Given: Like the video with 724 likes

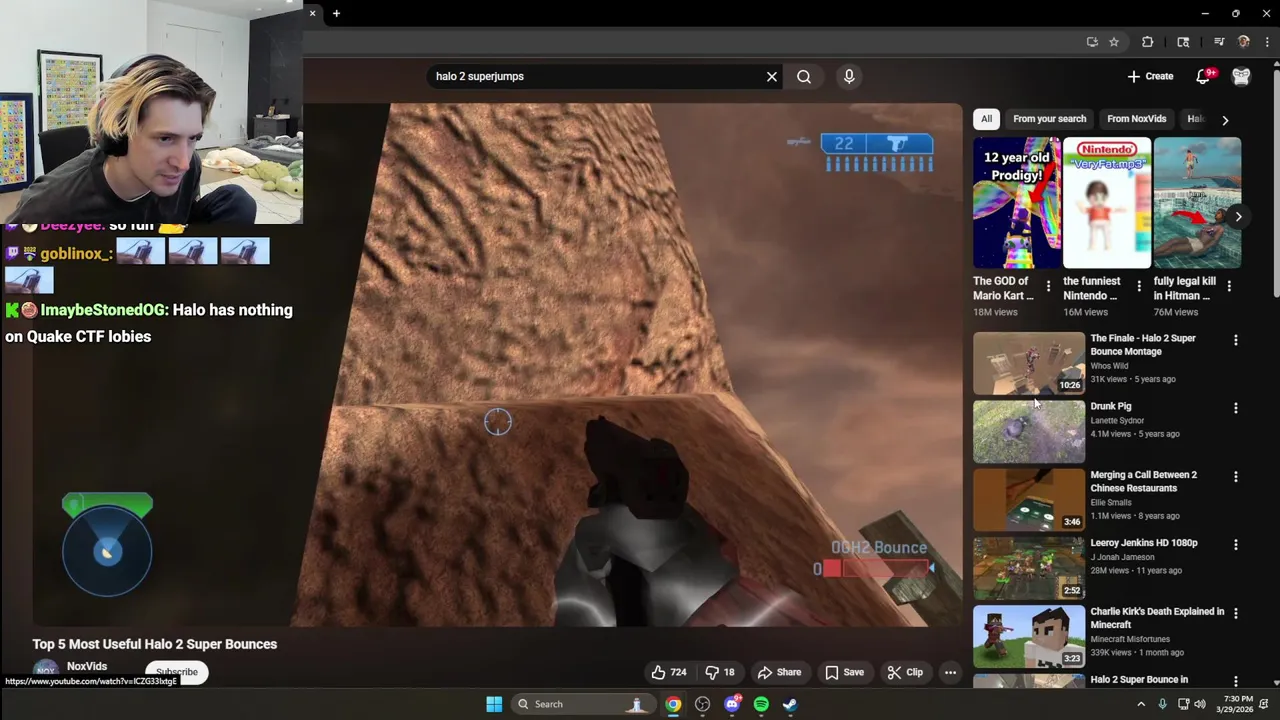Looking at the screenshot, I should [669, 672].
